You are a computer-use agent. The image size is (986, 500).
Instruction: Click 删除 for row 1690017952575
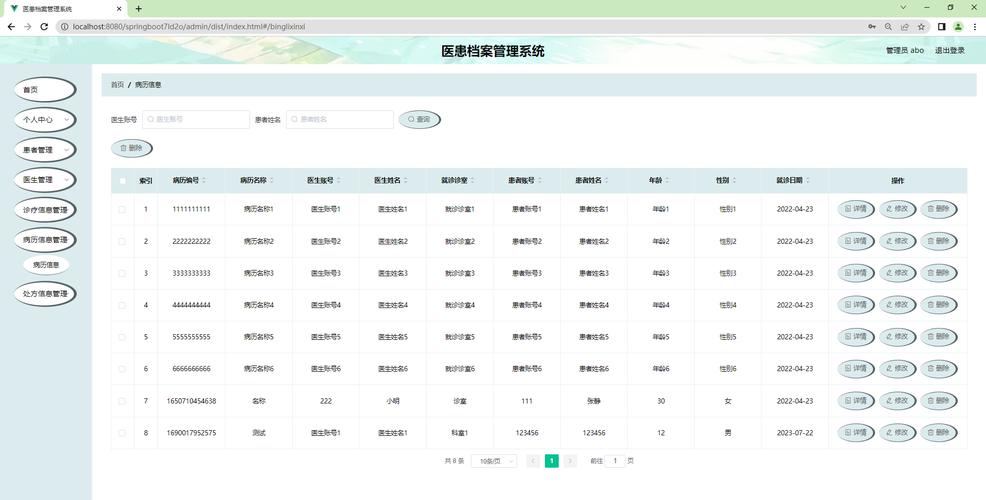[939, 433]
